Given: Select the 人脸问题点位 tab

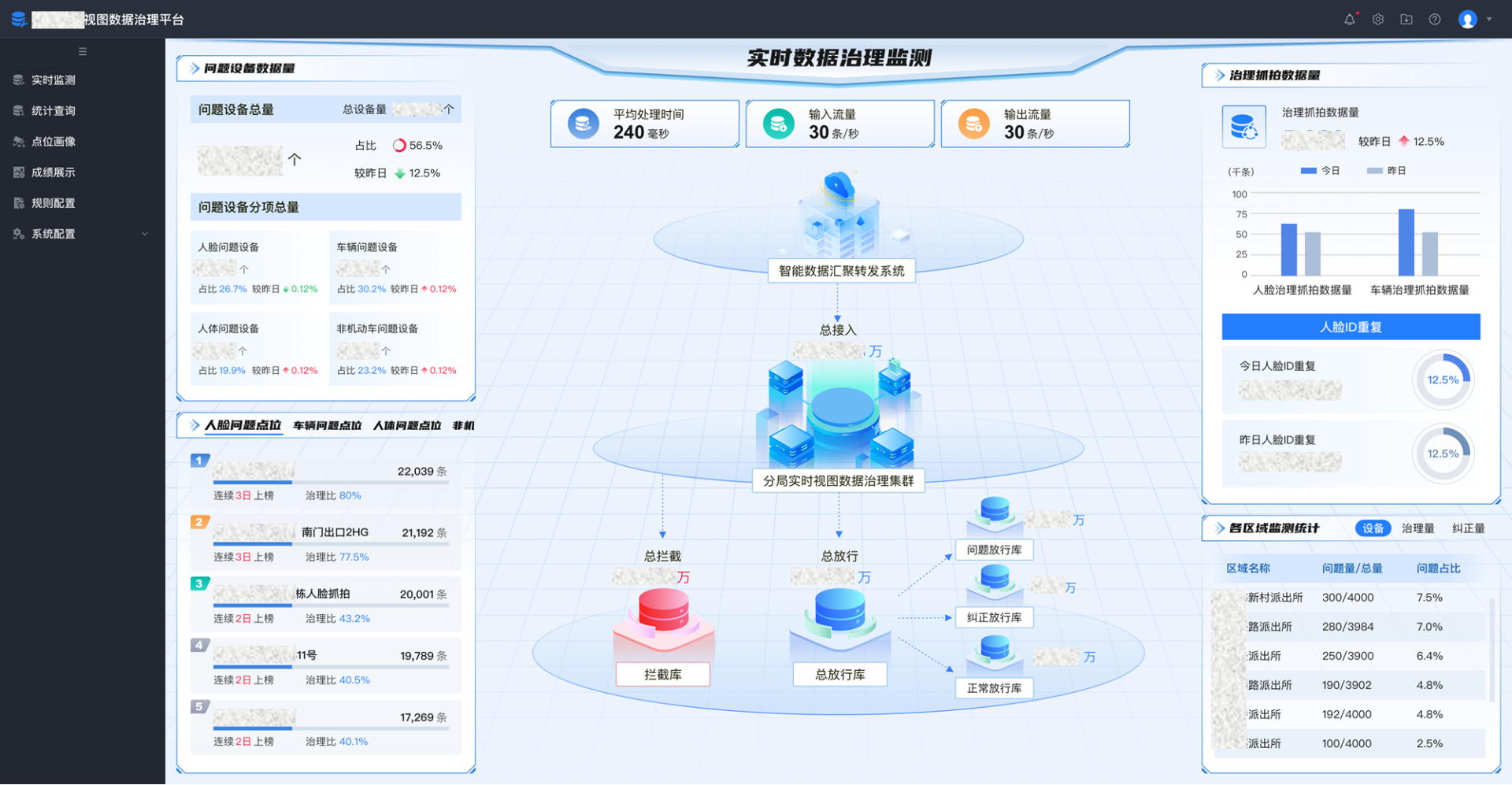Looking at the screenshot, I should [243, 426].
